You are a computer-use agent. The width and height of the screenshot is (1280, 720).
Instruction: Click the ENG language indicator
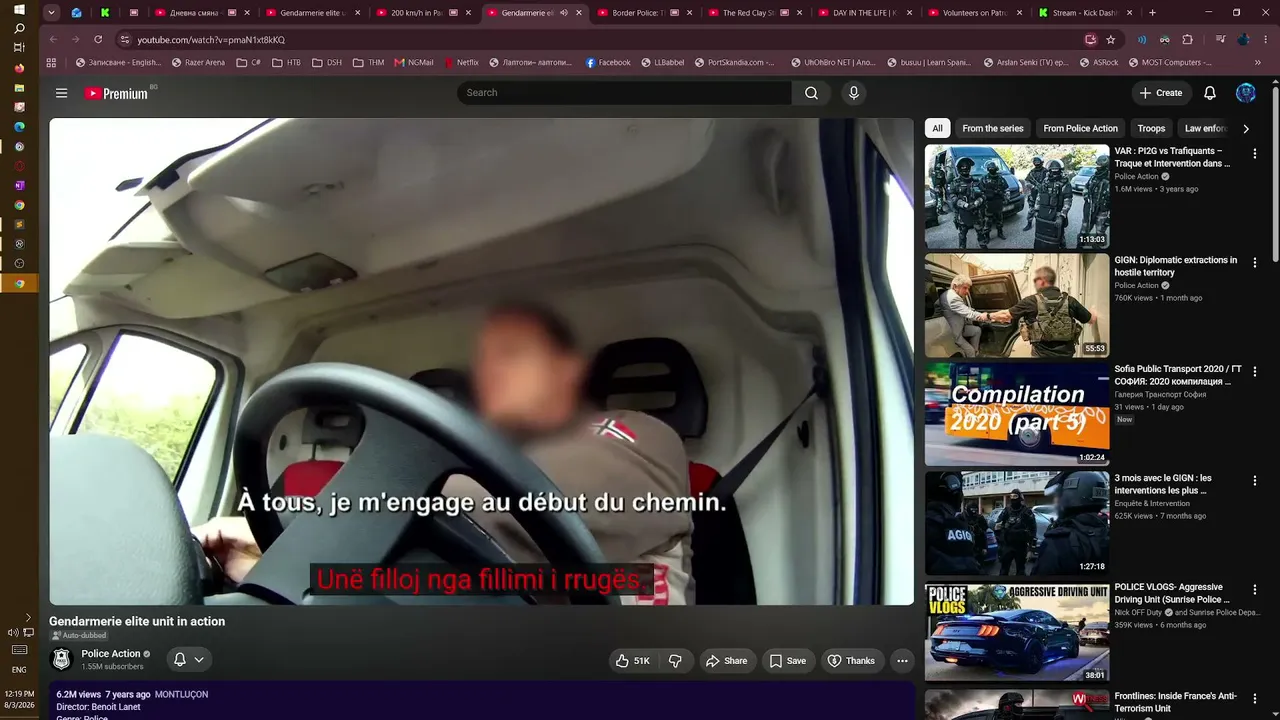pos(19,670)
